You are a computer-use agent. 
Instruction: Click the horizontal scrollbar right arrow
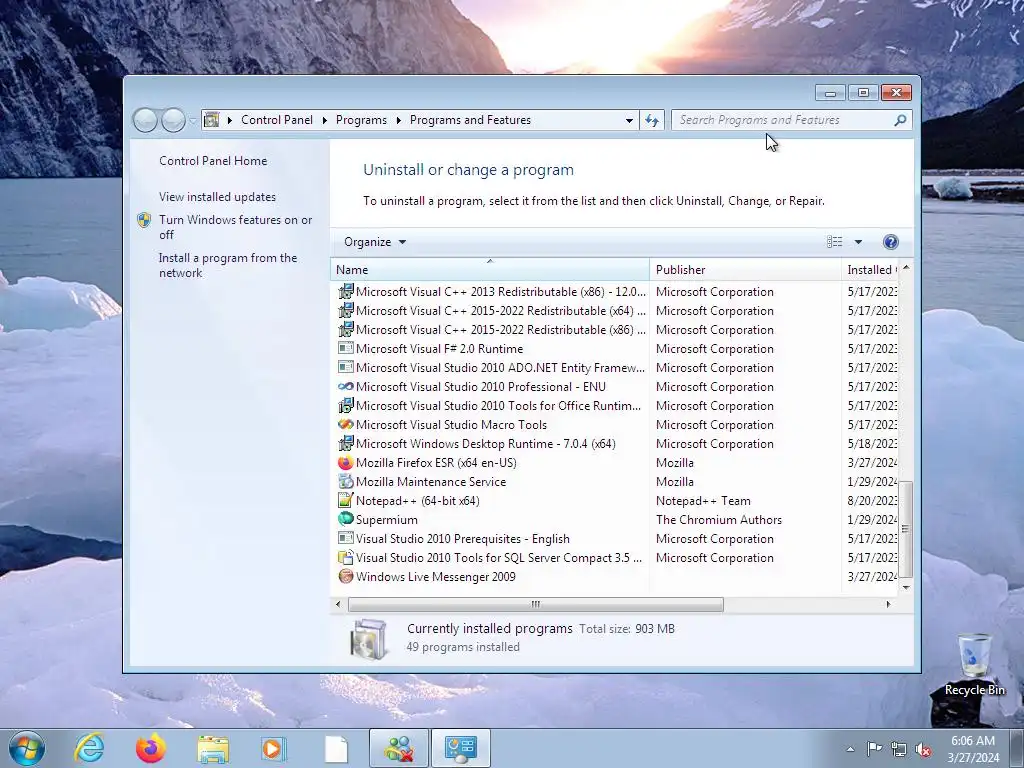(888, 604)
